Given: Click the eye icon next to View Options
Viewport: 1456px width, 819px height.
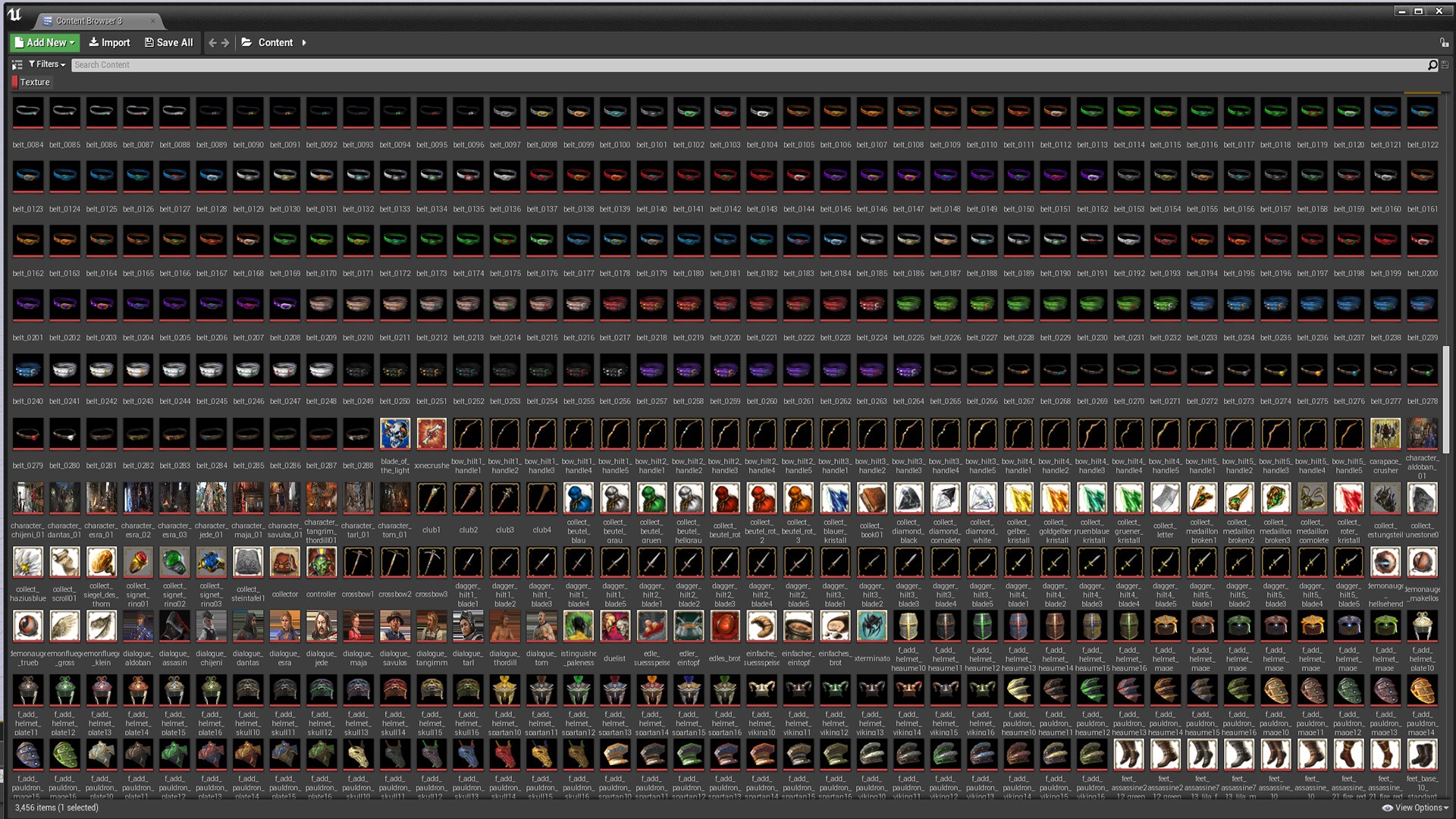Looking at the screenshot, I should [x=1389, y=808].
